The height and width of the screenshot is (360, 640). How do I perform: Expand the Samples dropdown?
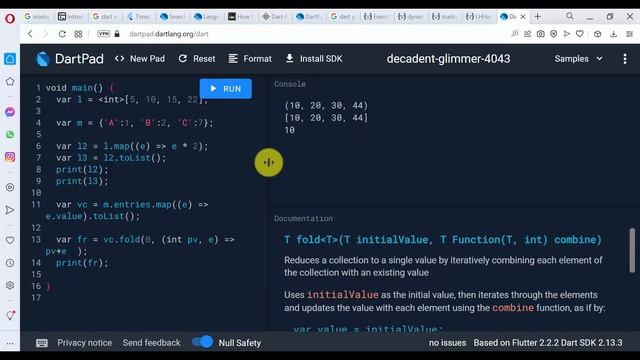click(578, 59)
